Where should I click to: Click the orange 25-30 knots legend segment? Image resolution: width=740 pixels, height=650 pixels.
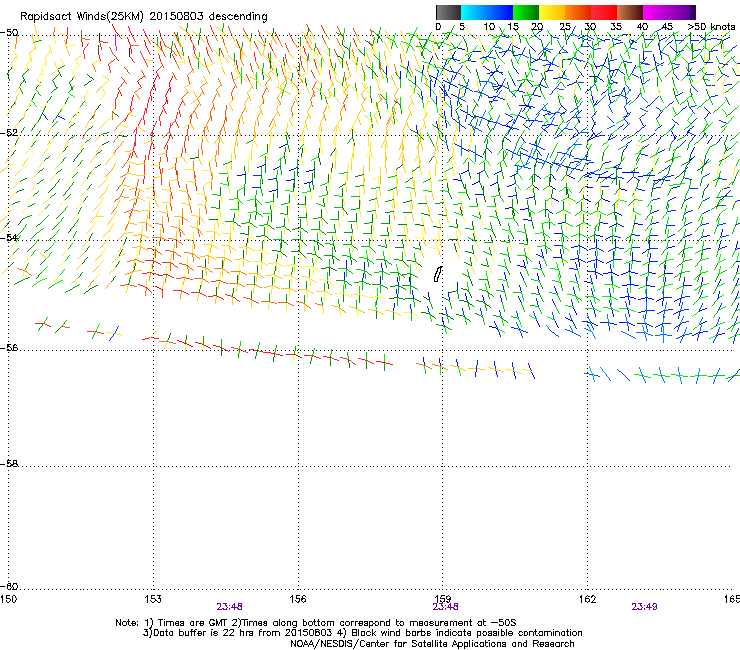coord(578,12)
